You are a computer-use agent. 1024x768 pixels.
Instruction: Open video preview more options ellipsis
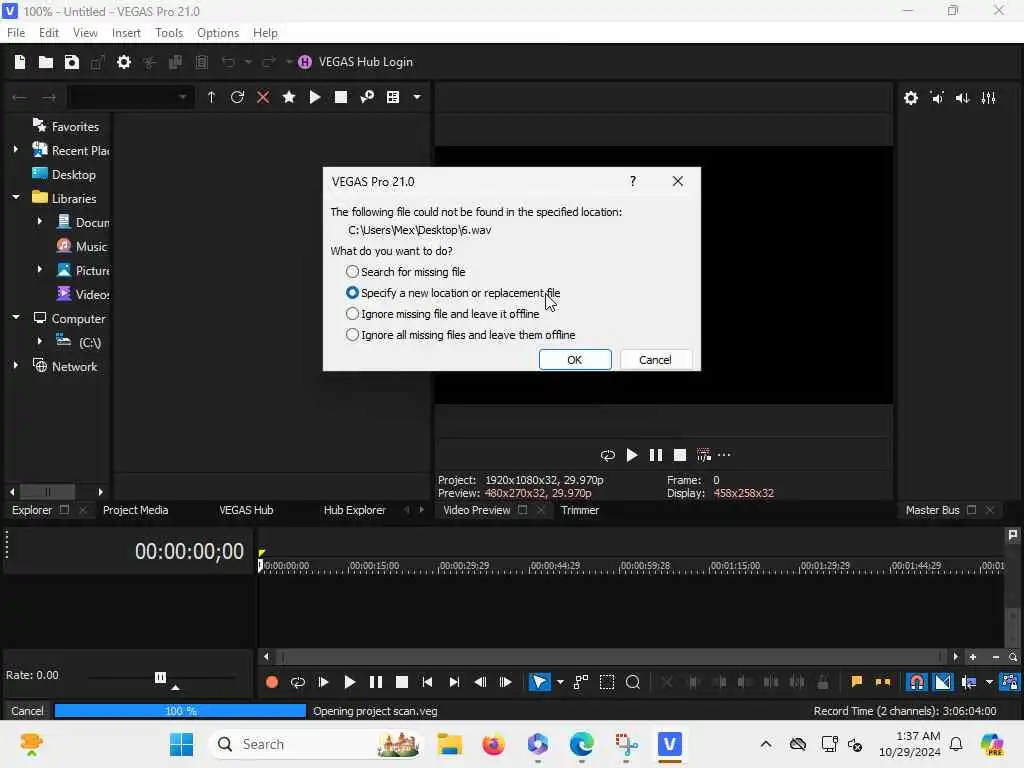[724, 455]
